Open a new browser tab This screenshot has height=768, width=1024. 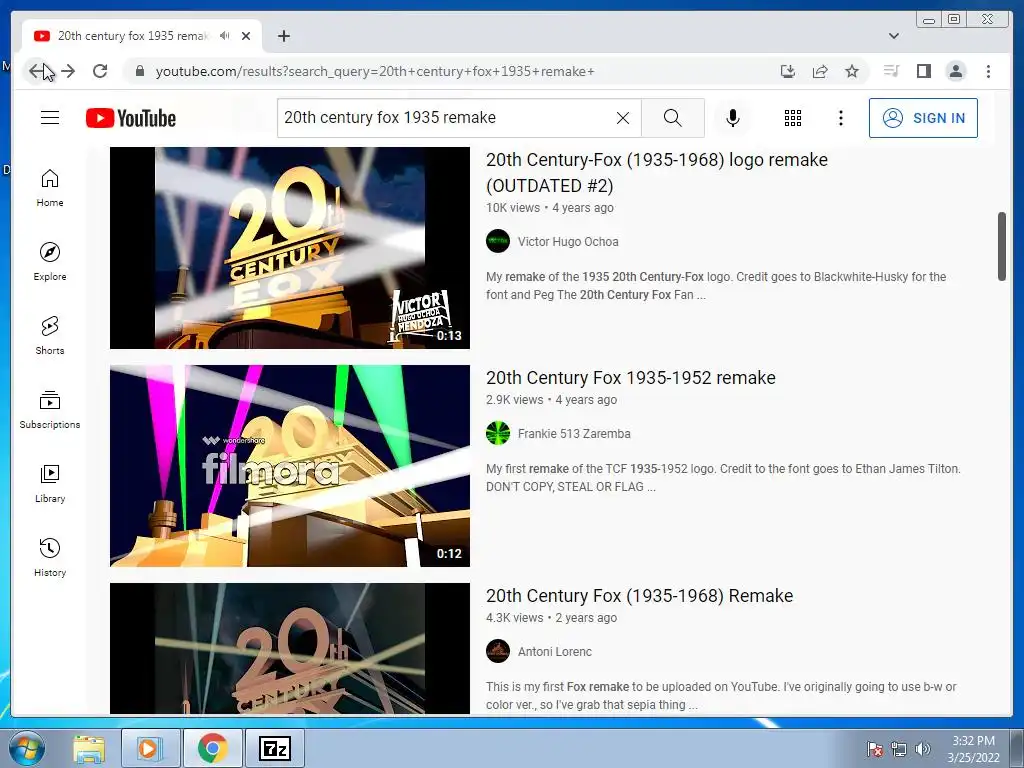[283, 36]
